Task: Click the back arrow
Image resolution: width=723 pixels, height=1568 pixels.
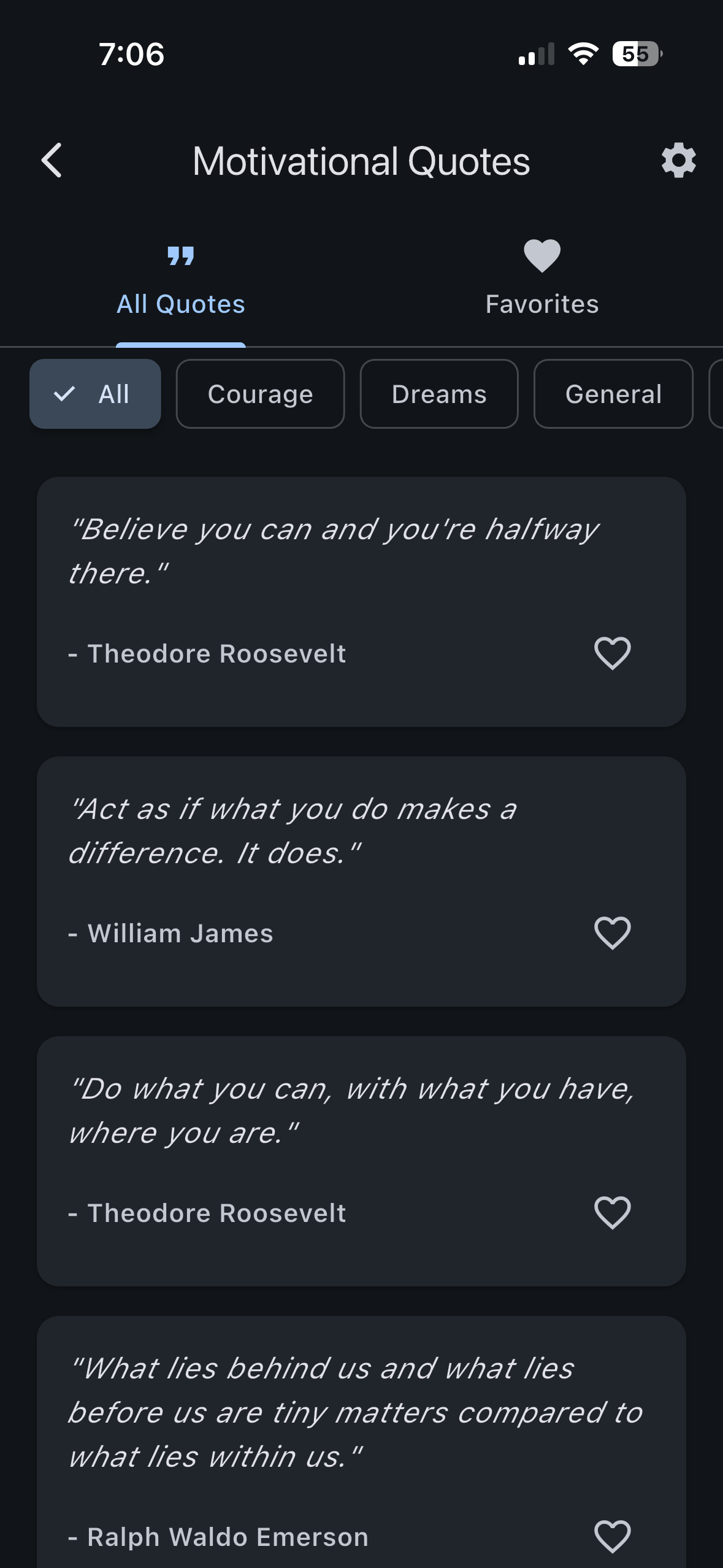Action: (x=52, y=161)
